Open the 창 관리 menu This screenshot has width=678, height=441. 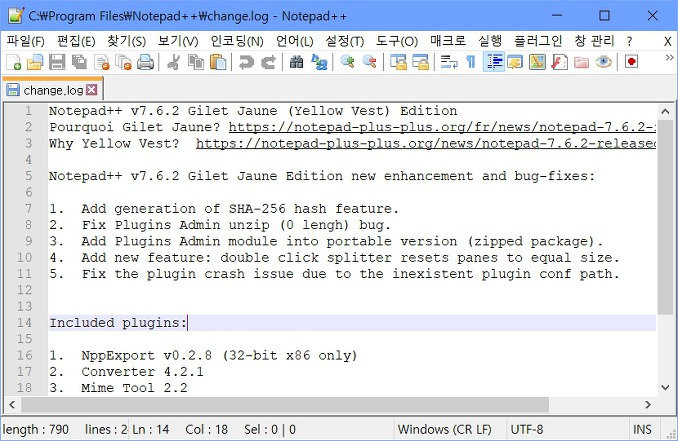click(594, 41)
